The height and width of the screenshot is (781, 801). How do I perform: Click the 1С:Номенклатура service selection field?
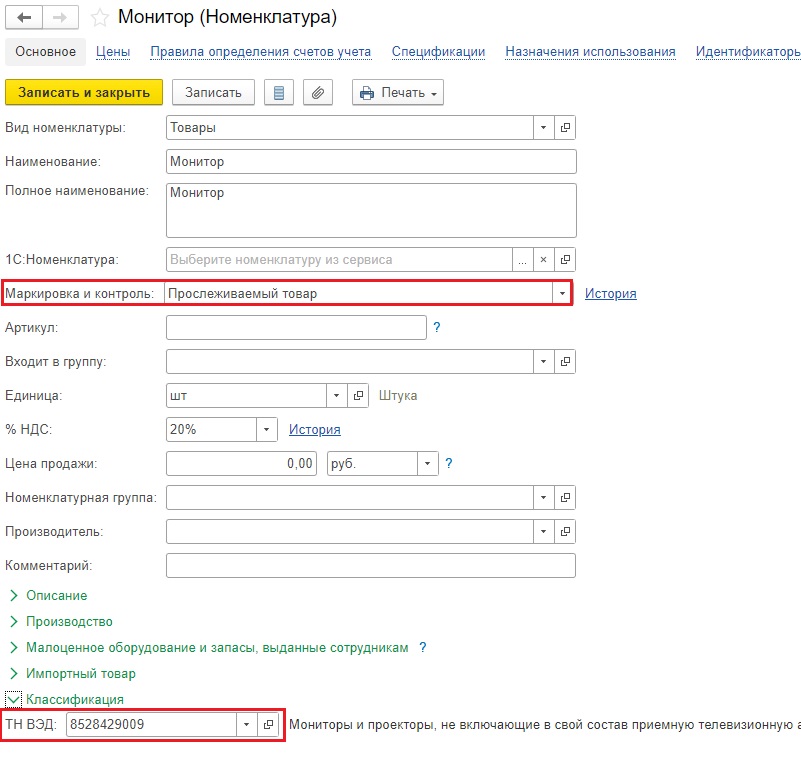tap(339, 259)
